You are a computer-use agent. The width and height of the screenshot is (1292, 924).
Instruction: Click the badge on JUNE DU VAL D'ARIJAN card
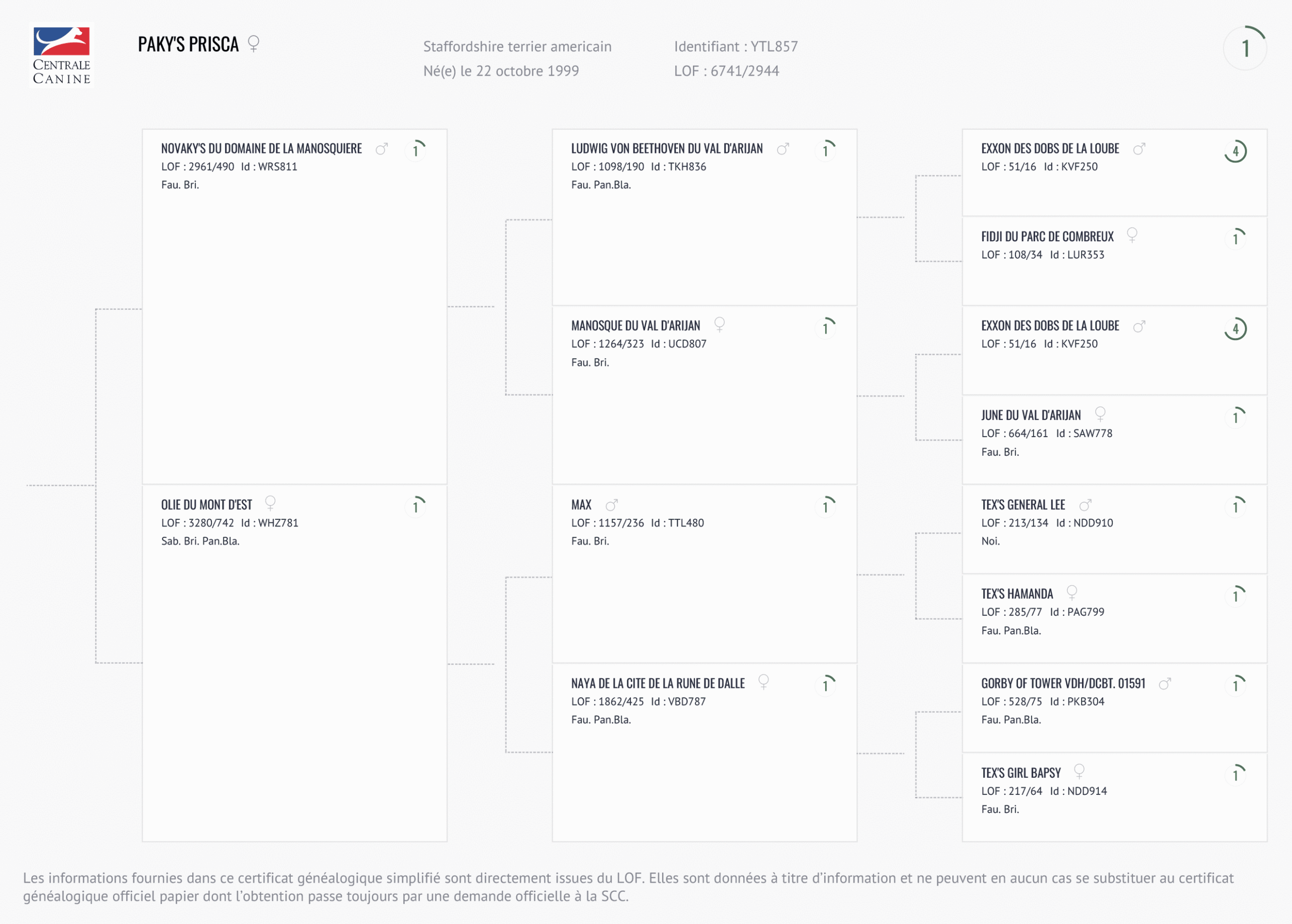[x=1235, y=417]
